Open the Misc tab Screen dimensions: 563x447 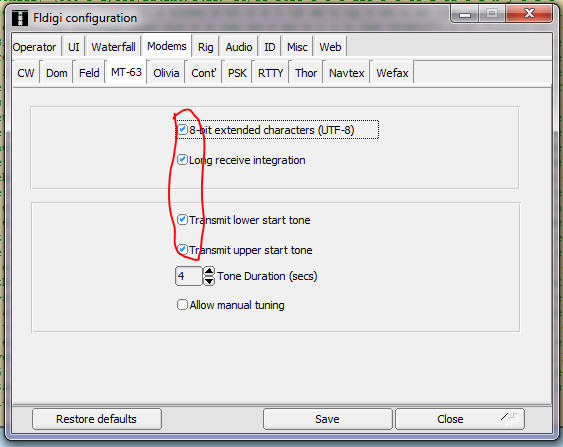tap(297, 47)
